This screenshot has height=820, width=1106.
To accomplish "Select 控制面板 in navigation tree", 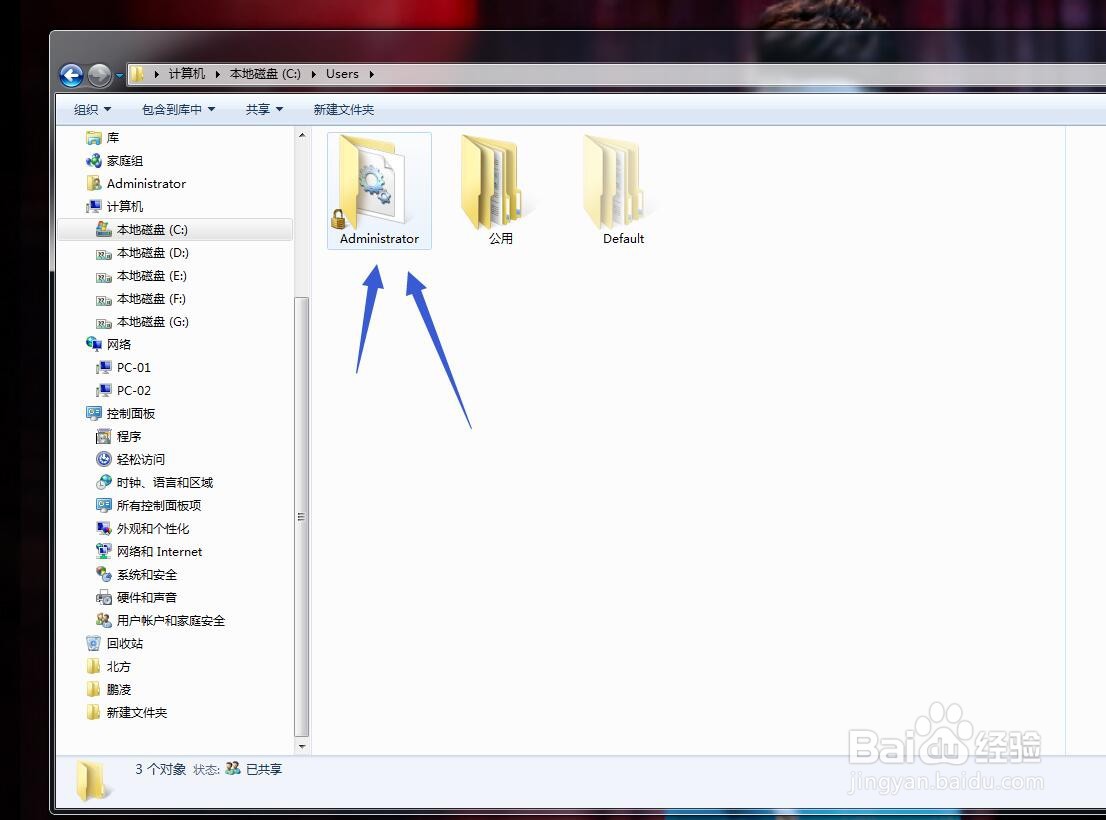I will click(x=121, y=413).
